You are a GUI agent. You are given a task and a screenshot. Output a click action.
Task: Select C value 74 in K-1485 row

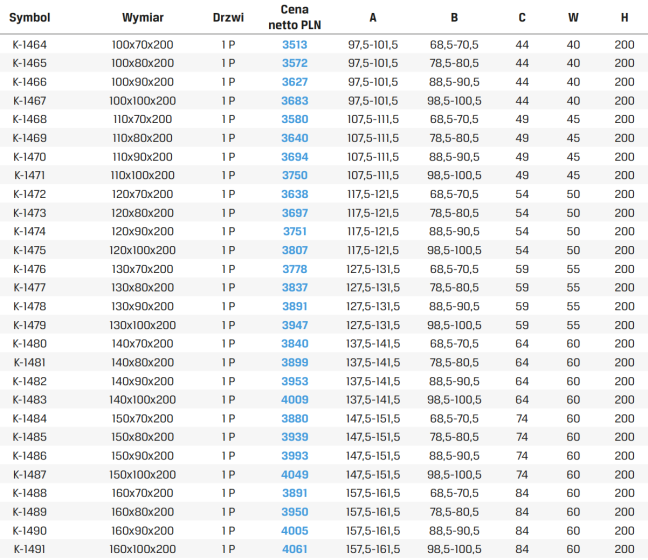[x=522, y=437]
